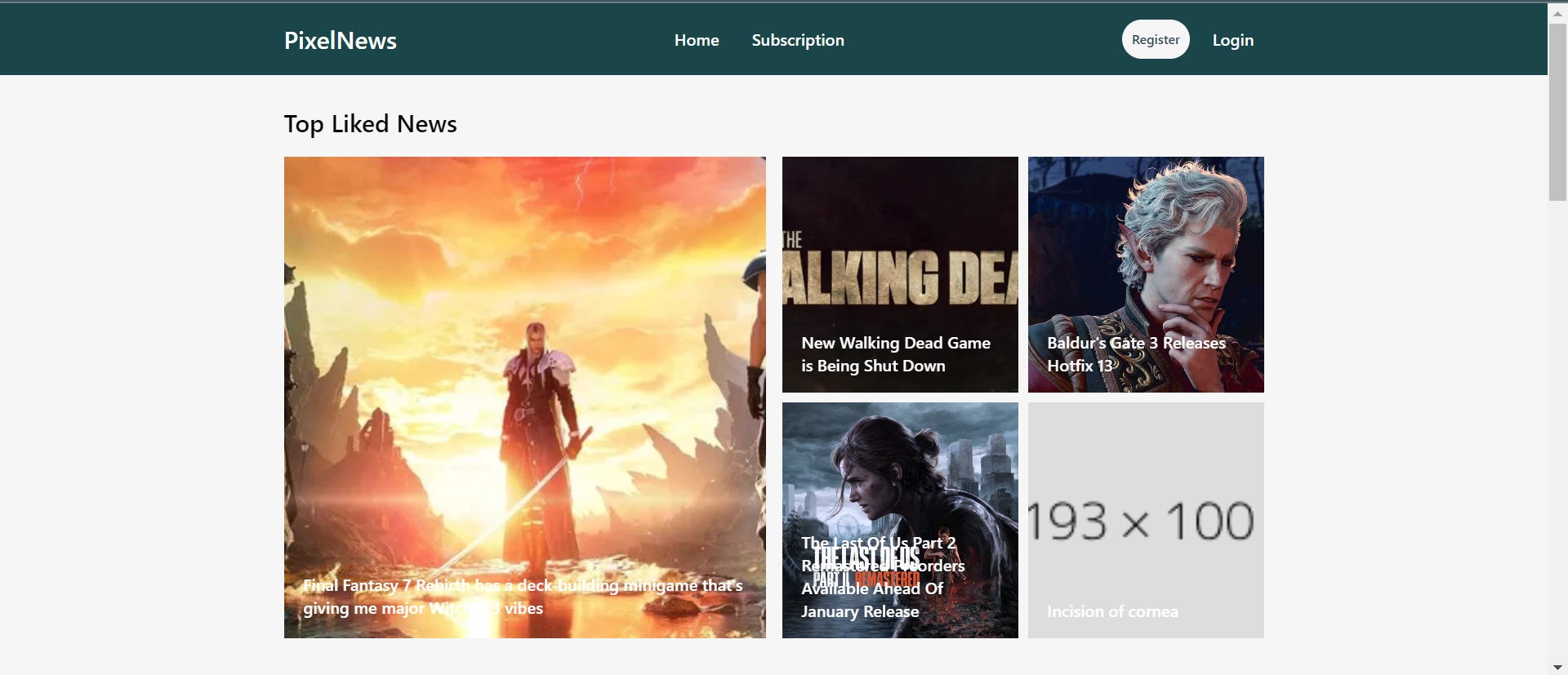
Task: Click the 'Incision of cornea' title
Action: pyautogui.click(x=1111, y=611)
